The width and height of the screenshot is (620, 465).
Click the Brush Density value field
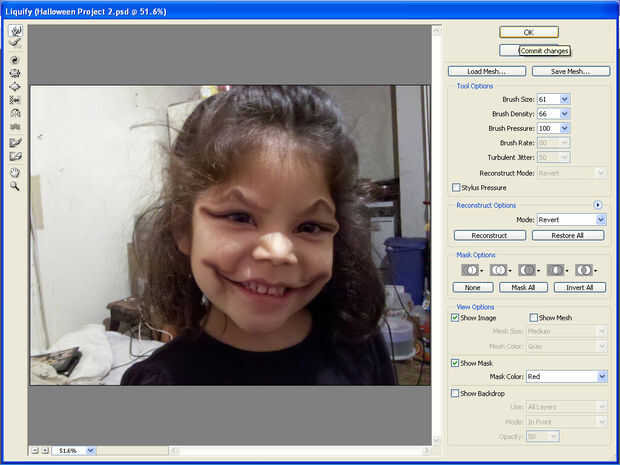tap(548, 114)
